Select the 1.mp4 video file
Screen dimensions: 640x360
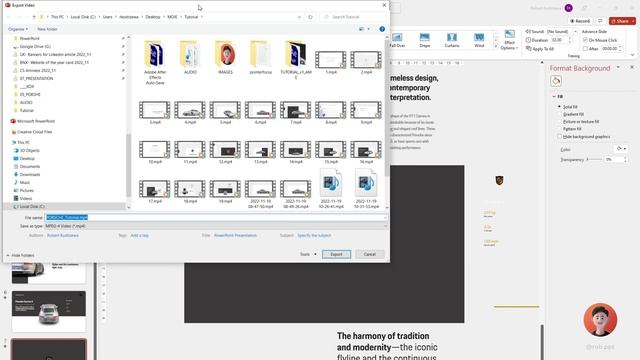tap(331, 62)
